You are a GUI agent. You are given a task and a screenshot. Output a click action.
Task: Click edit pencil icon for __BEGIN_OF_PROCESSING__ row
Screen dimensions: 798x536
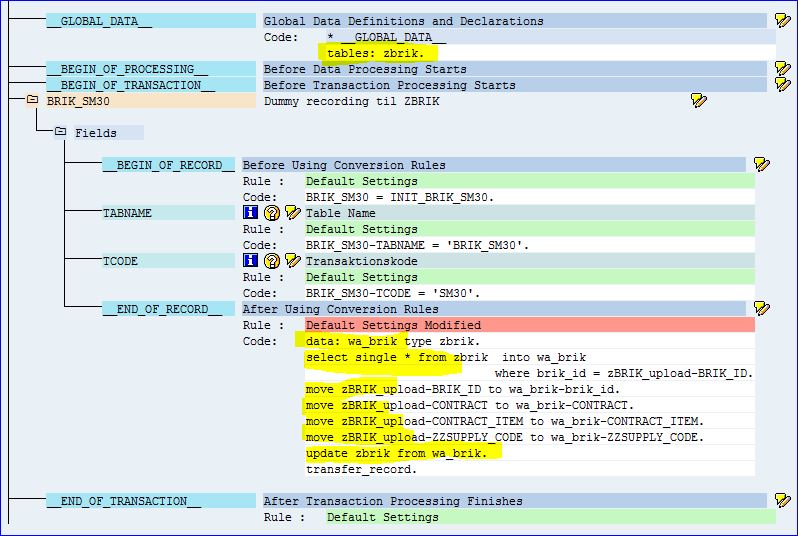(782, 68)
